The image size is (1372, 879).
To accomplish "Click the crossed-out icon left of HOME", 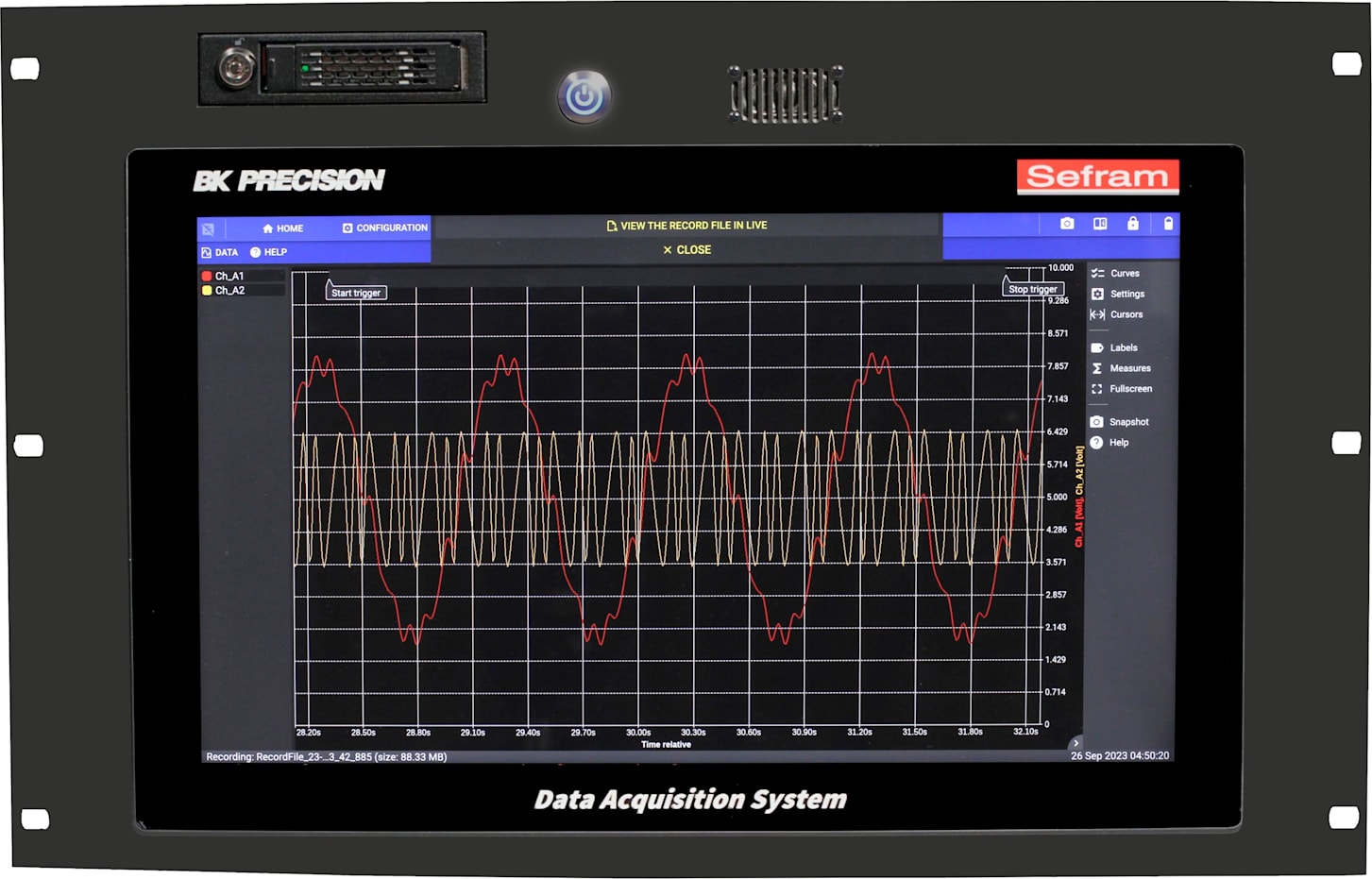I will pyautogui.click(x=208, y=229).
